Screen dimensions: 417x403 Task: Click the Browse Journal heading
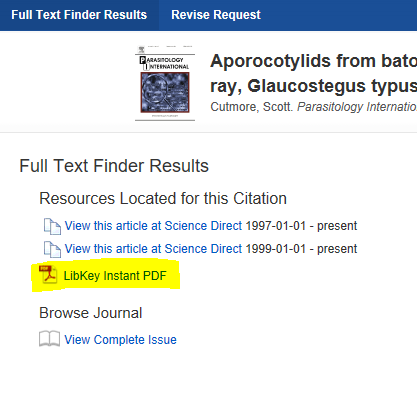coord(91,313)
